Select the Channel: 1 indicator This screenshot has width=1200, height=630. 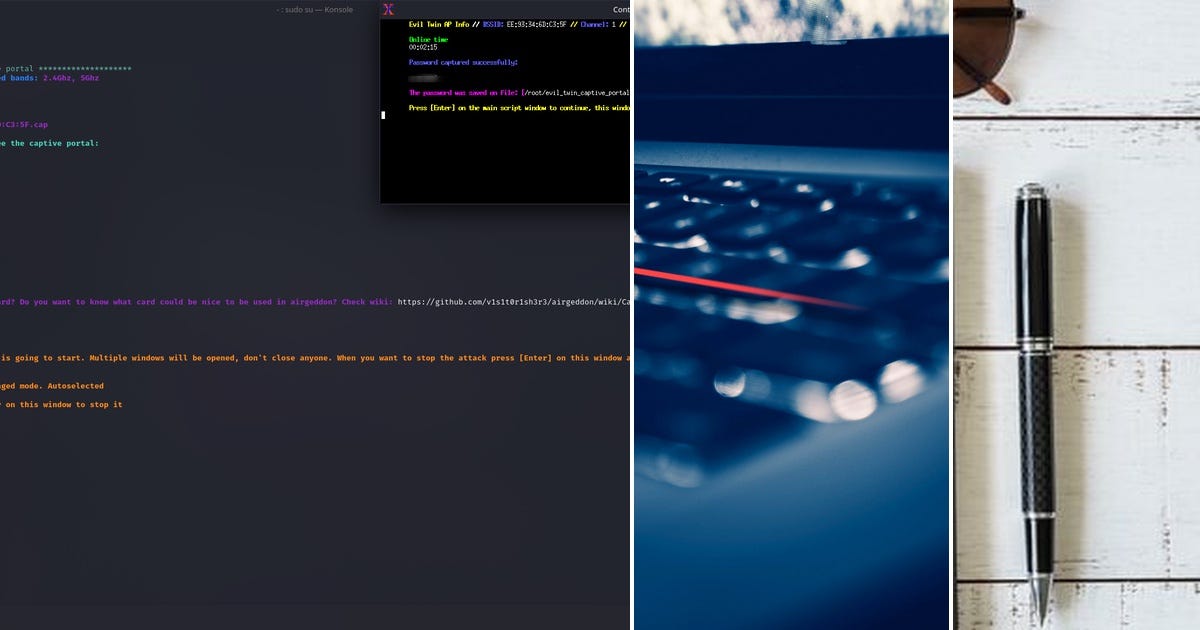click(598, 23)
